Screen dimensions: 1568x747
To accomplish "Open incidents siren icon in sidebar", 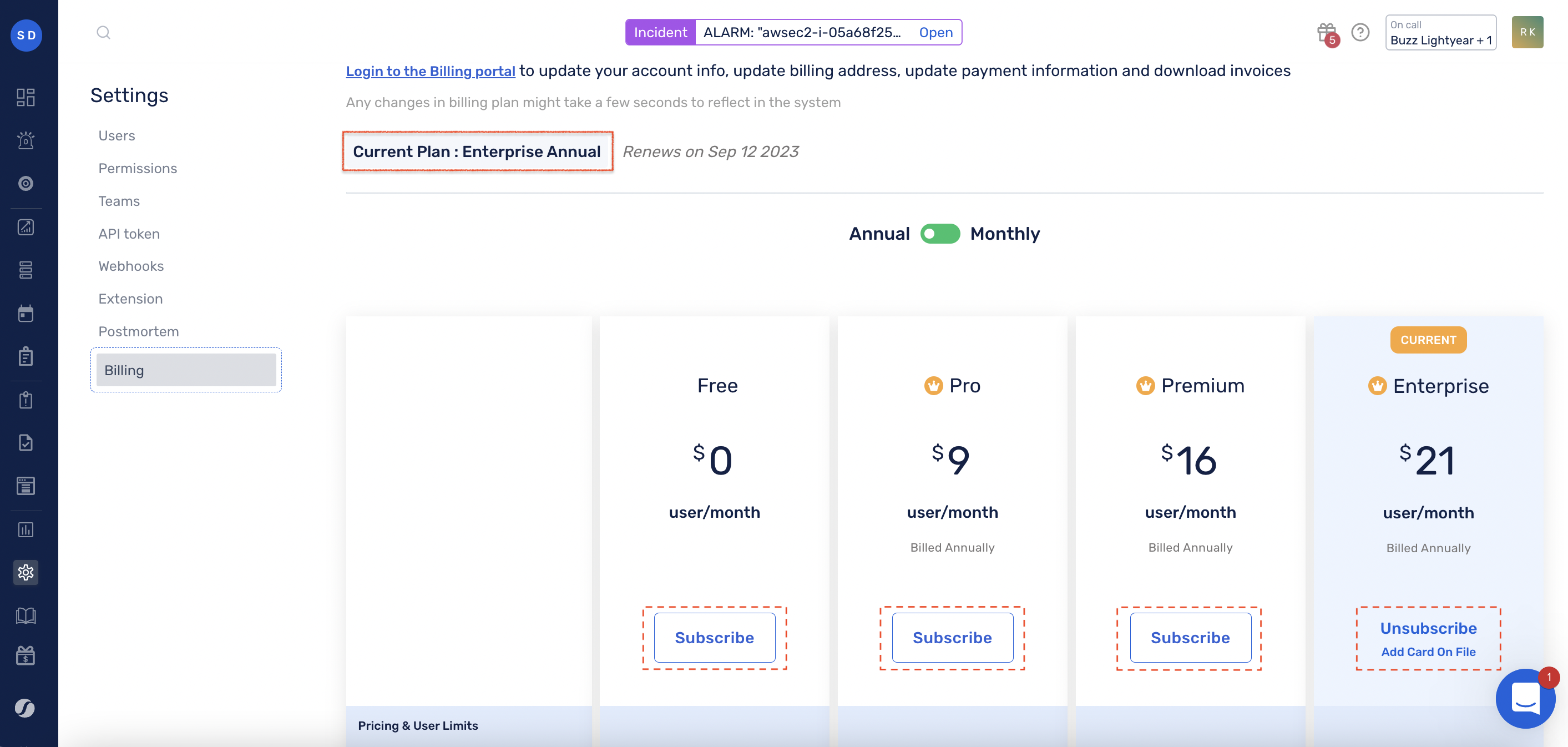I will (26, 140).
